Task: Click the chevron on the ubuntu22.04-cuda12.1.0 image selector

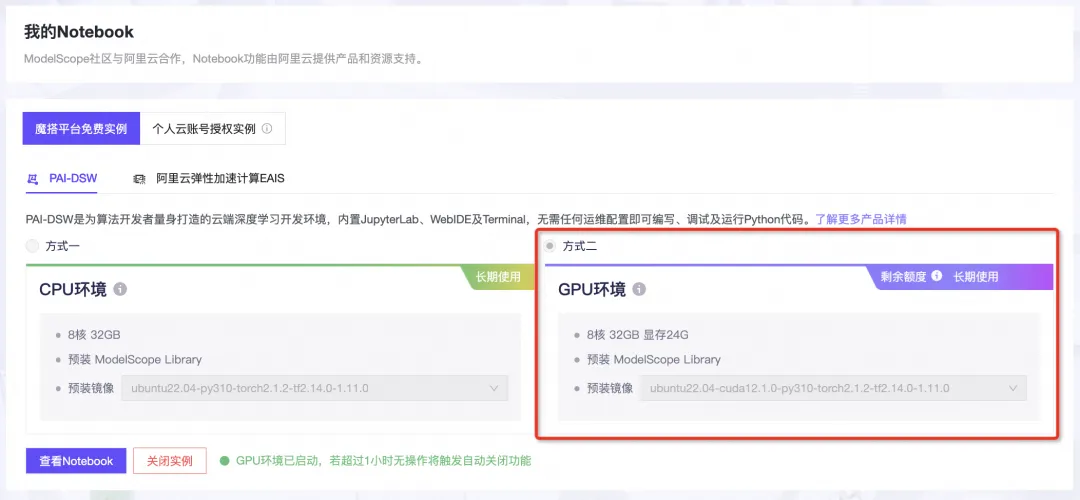Action: [x=1012, y=388]
